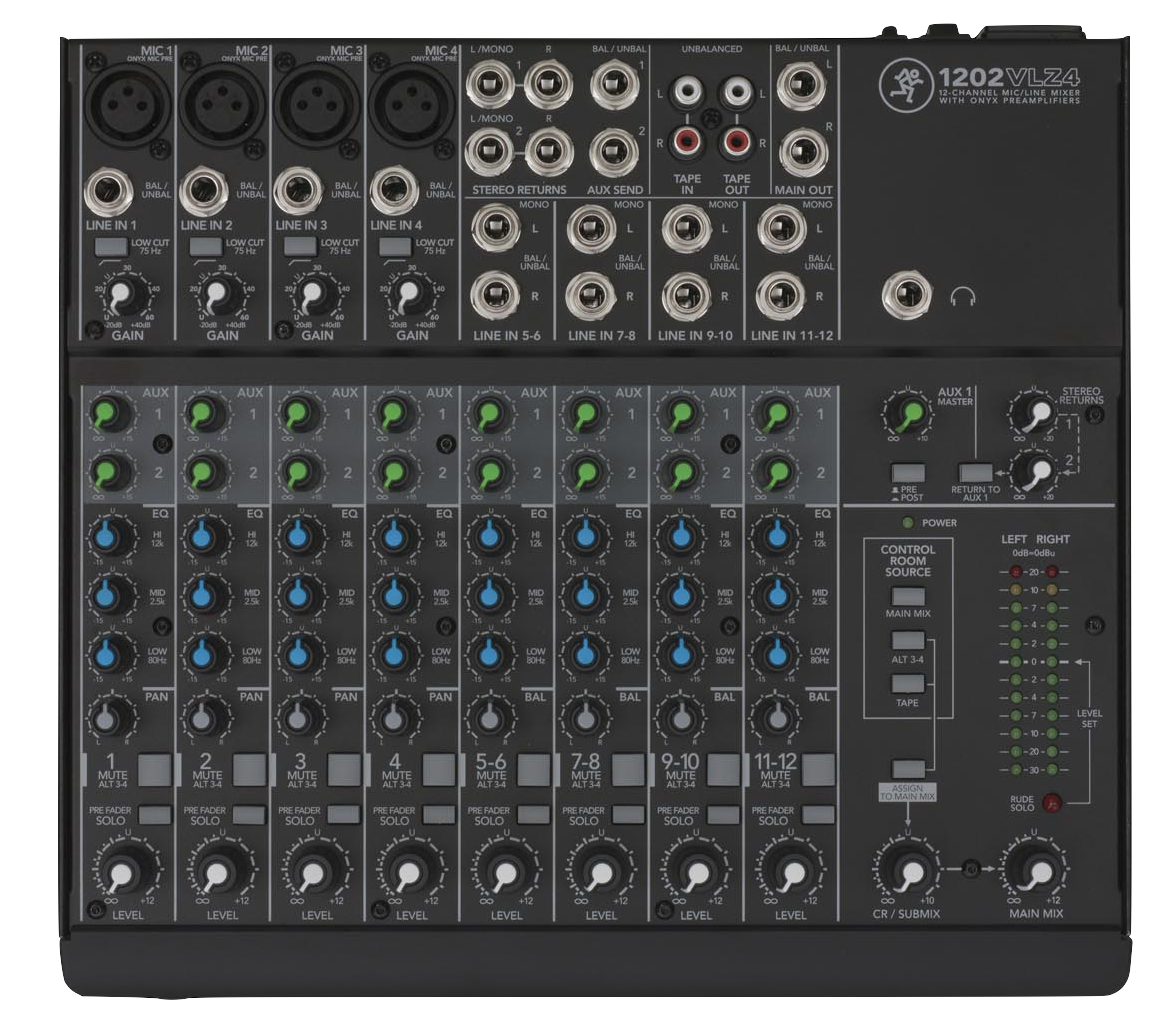The width and height of the screenshot is (1175, 1030).
Task: Click the MIC 1 XLR input jack
Action: pos(127,104)
